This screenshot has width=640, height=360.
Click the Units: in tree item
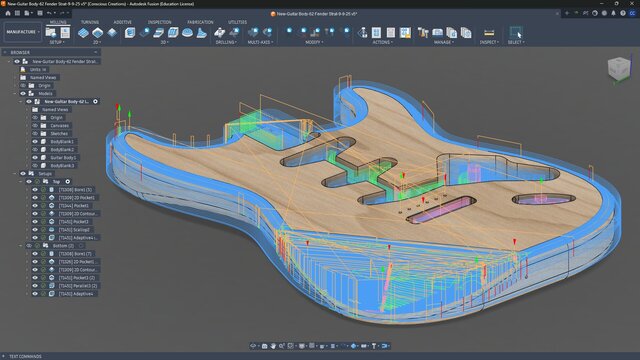click(x=38, y=69)
